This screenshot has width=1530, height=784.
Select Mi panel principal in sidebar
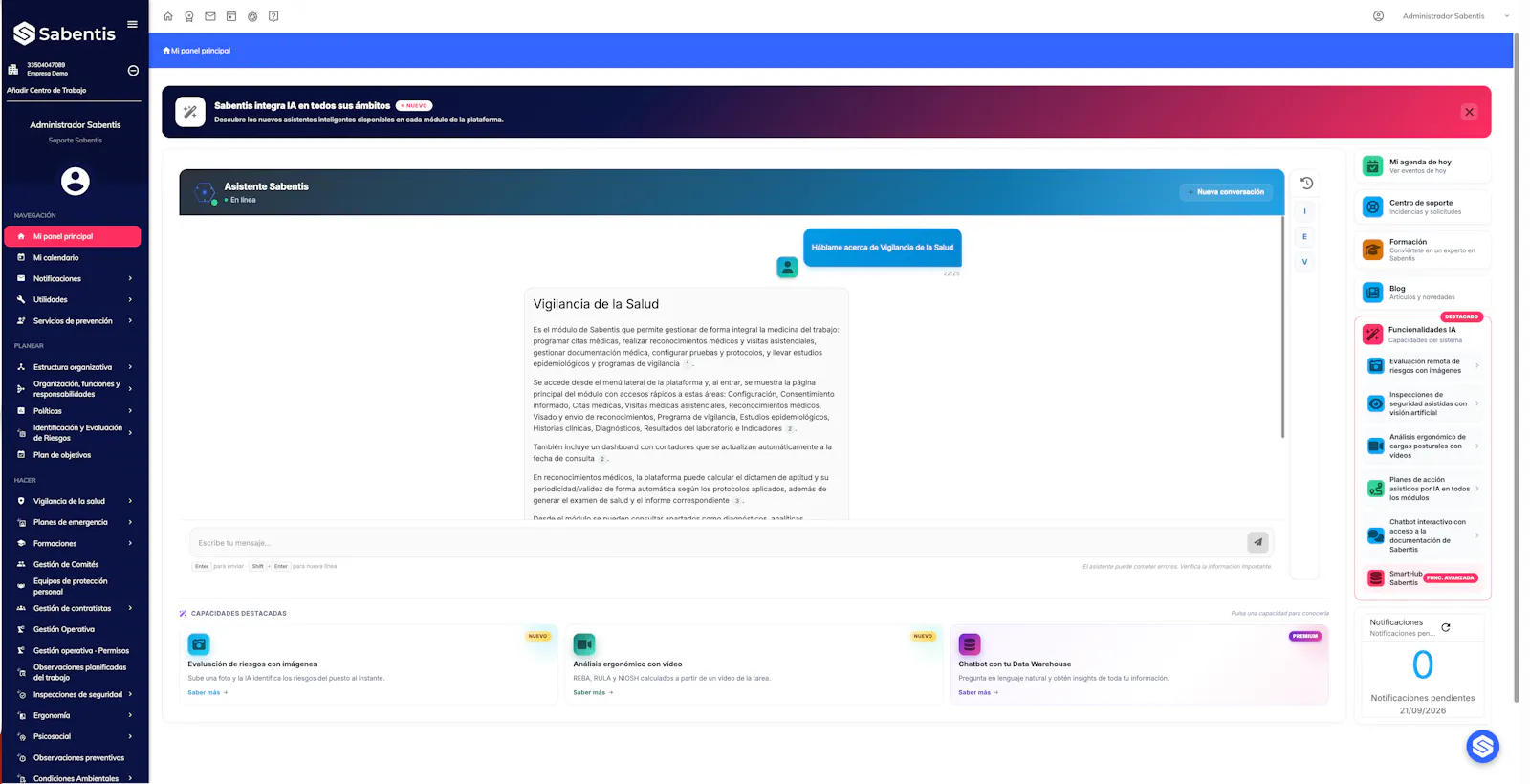(73, 236)
